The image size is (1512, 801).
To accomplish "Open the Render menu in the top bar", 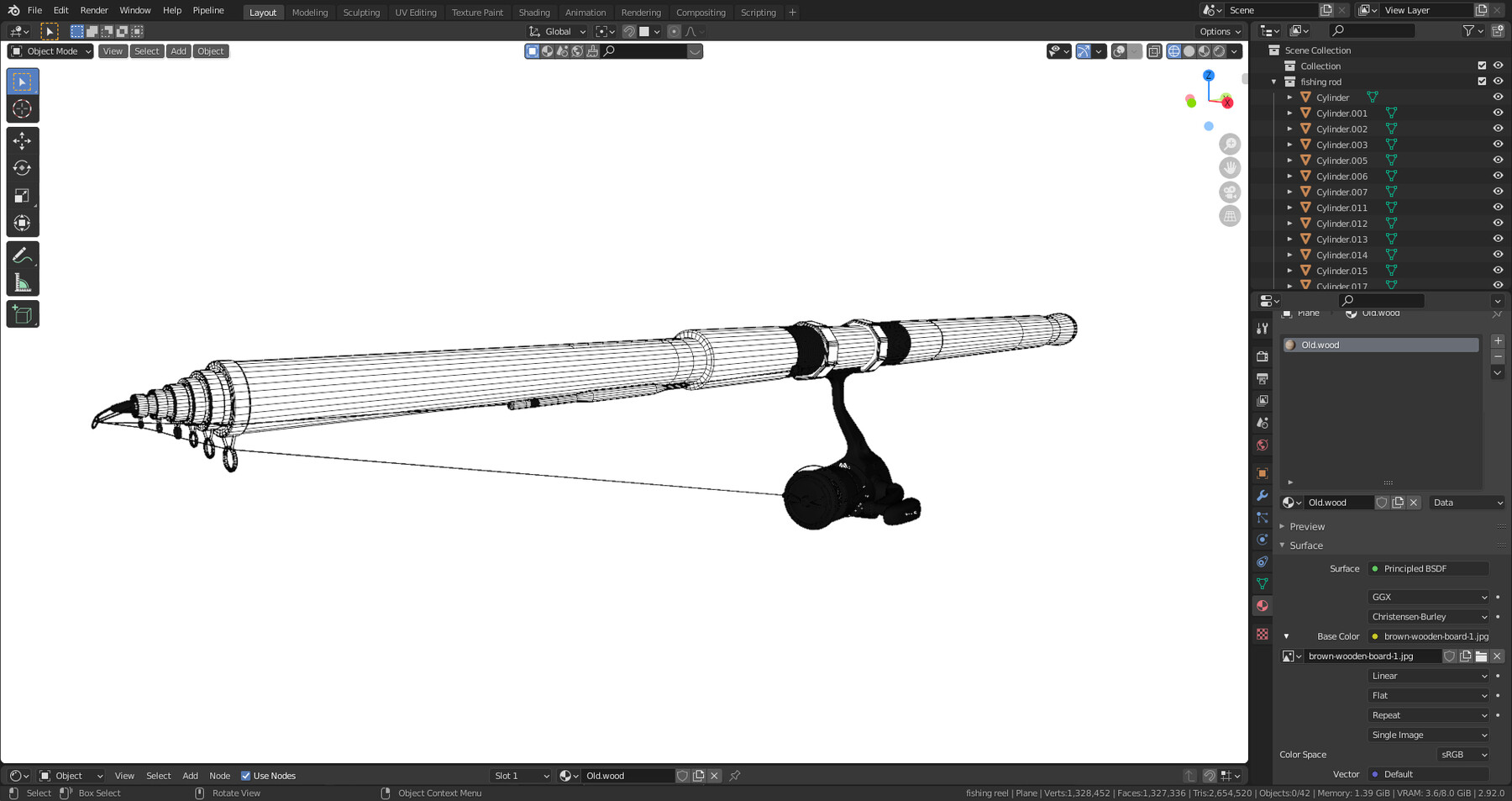I will point(93,10).
